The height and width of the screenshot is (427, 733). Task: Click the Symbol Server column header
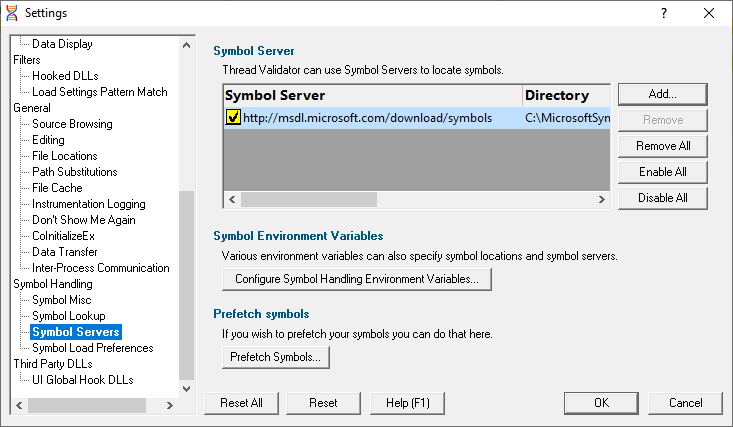click(x=373, y=95)
